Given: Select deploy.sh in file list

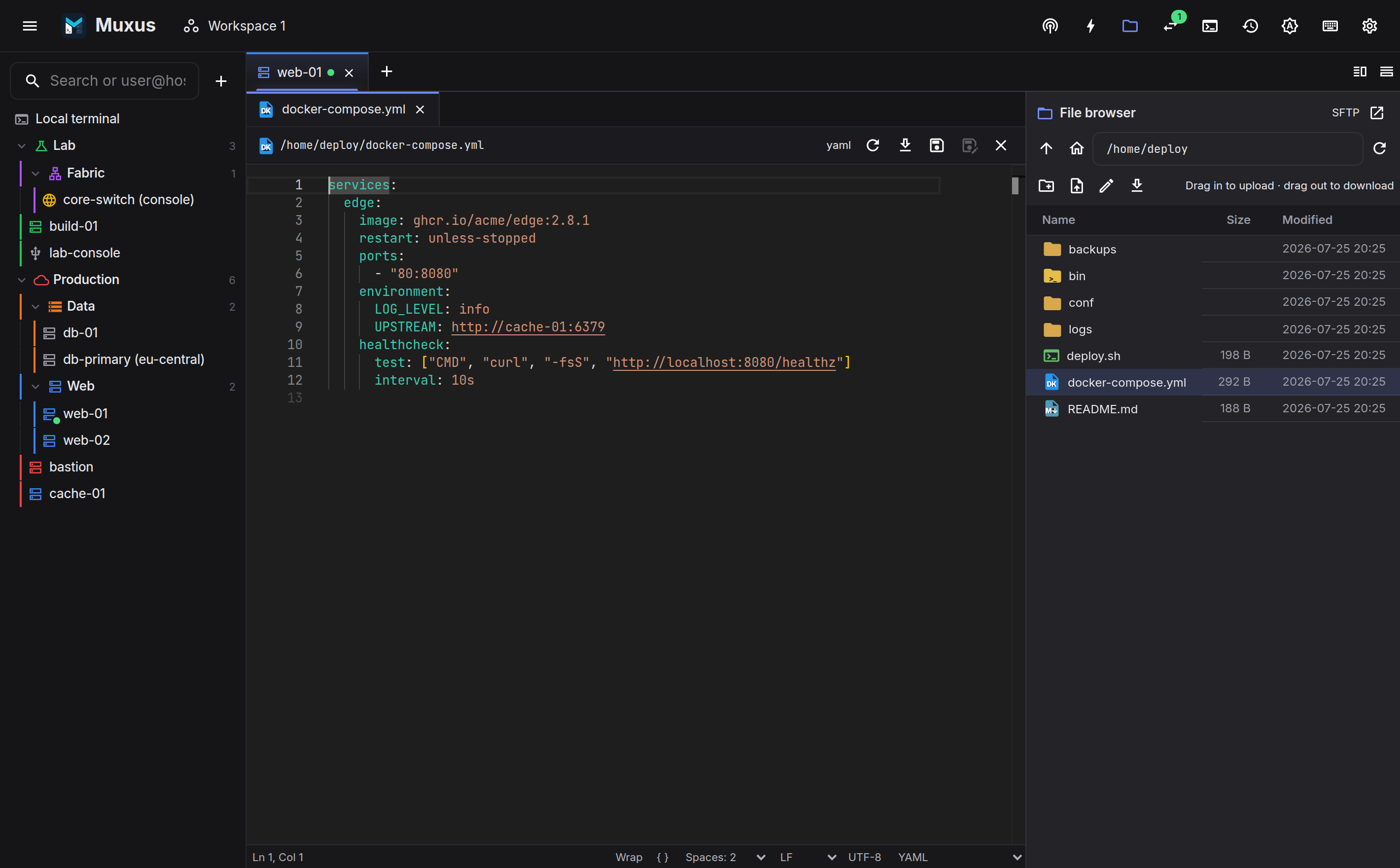Looking at the screenshot, I should 1213,356.
